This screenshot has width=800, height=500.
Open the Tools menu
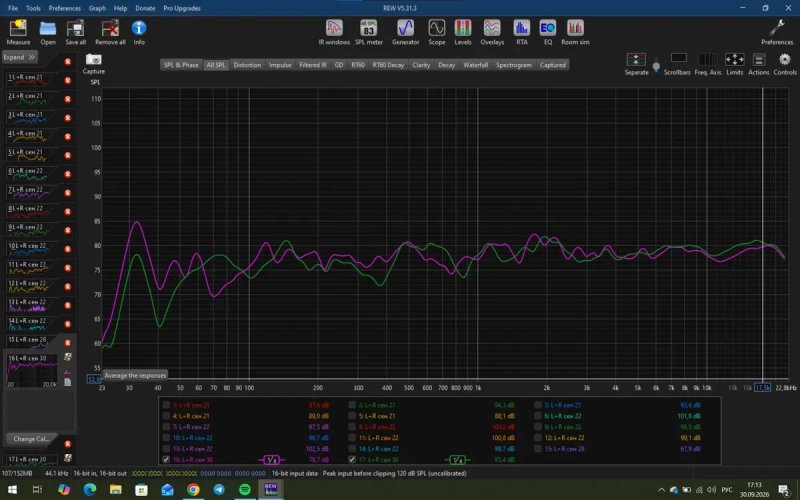pyautogui.click(x=33, y=8)
